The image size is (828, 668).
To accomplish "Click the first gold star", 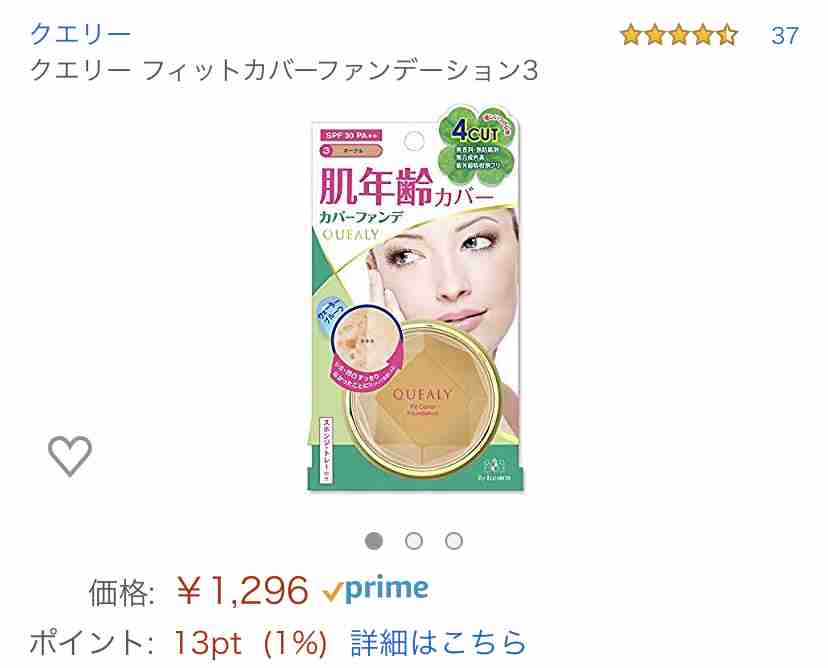I will (x=631, y=35).
